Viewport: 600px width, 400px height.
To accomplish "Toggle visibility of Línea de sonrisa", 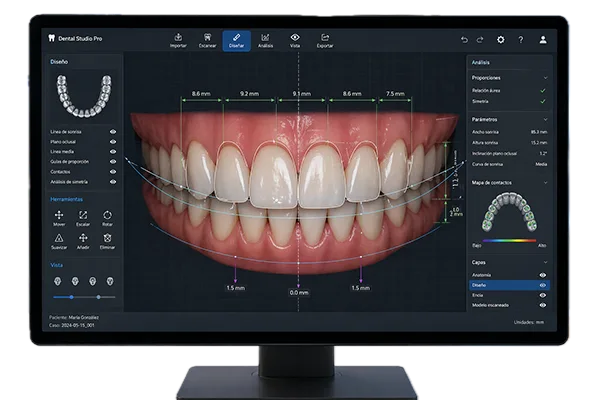I will click(113, 132).
